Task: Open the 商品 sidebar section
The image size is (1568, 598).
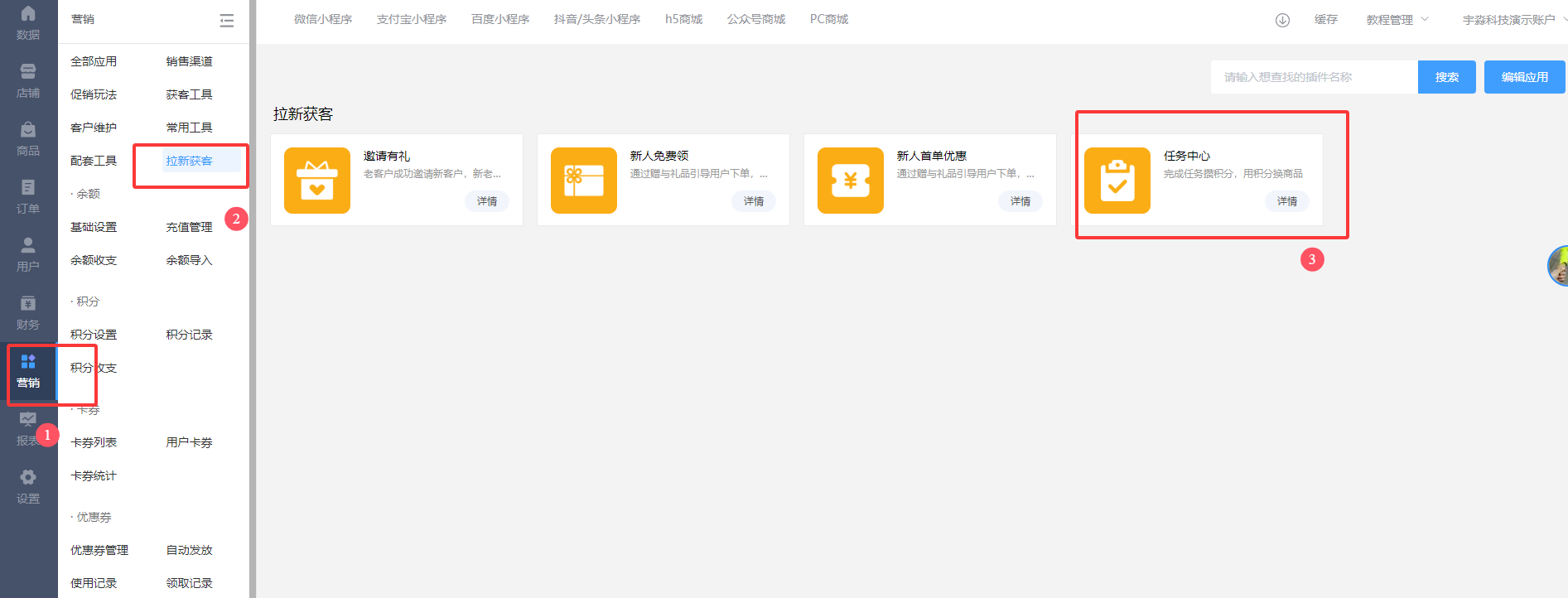Action: click(28, 139)
